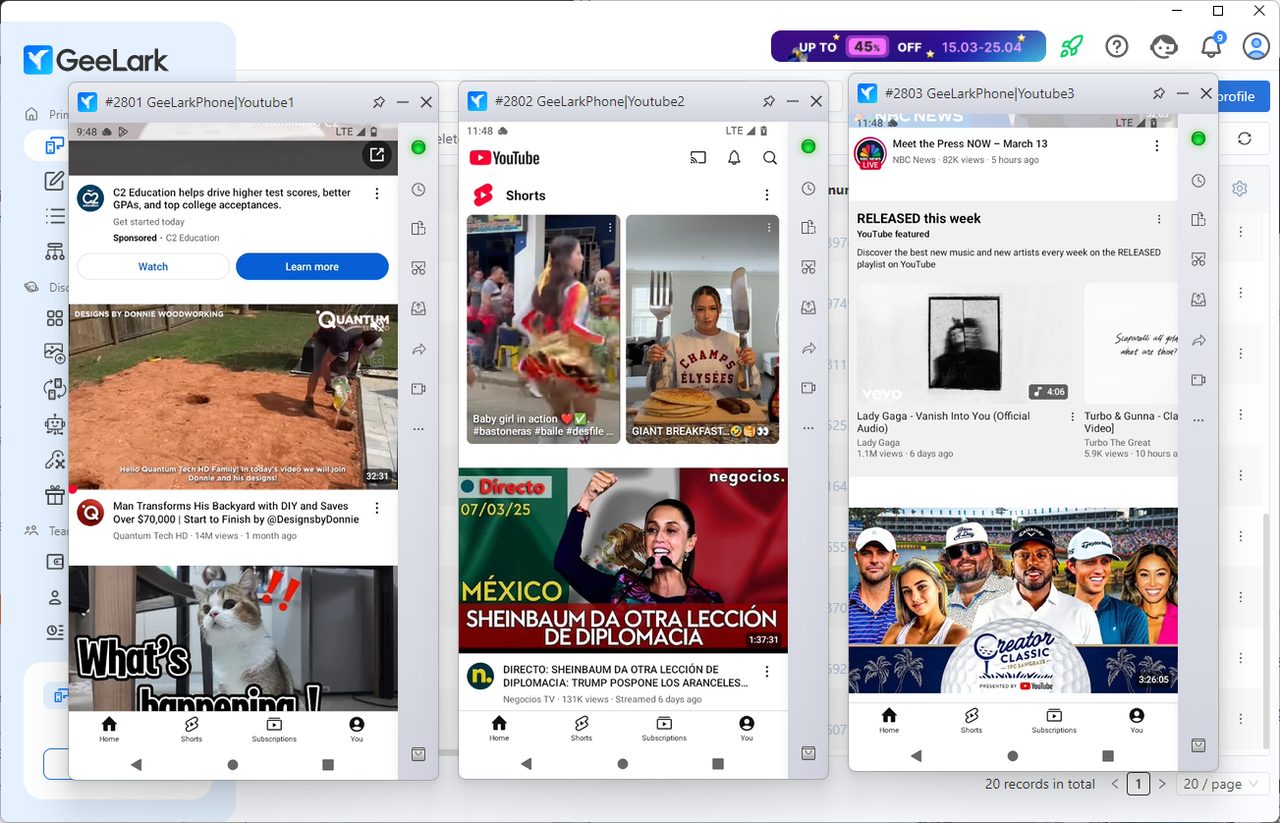Click the green status indicator in the Youtube3 sidebar
1280x823 pixels.
coord(1198,138)
